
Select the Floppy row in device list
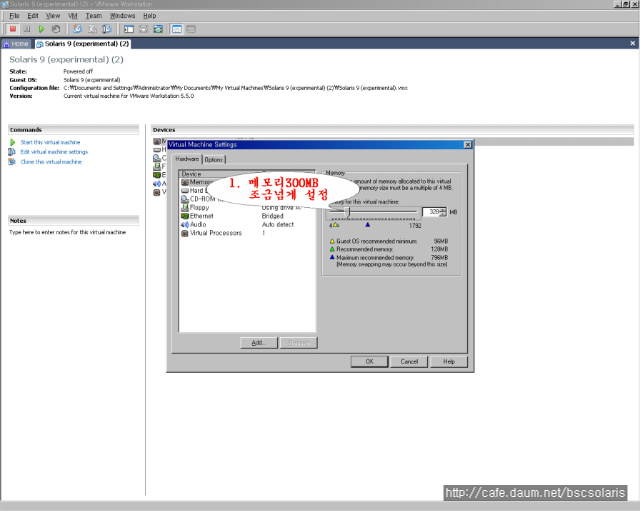(247, 207)
